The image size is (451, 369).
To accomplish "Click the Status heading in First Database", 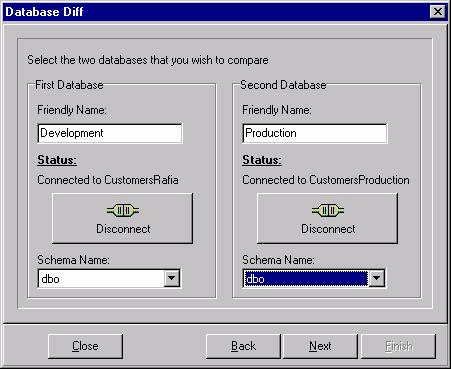I will [57, 160].
